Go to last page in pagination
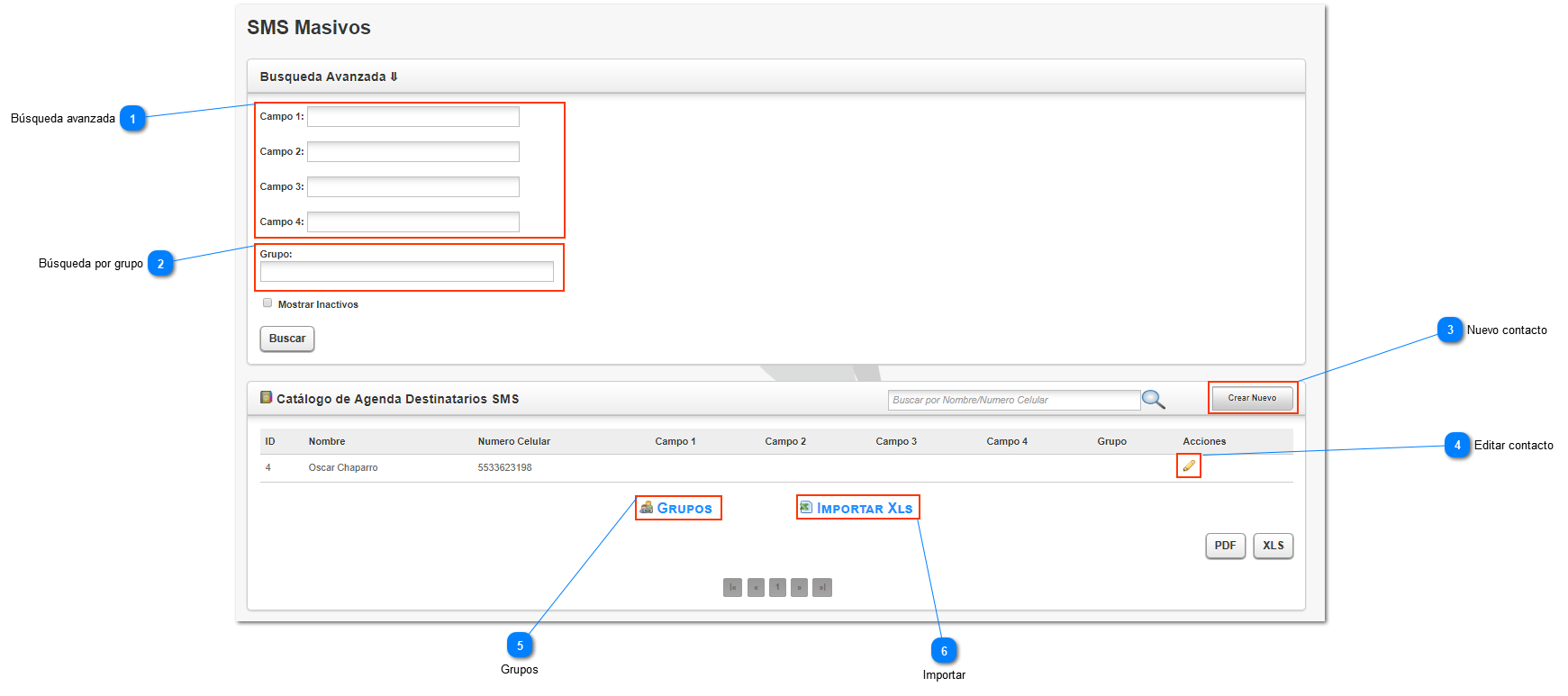This screenshot has width=1568, height=696. click(x=822, y=588)
